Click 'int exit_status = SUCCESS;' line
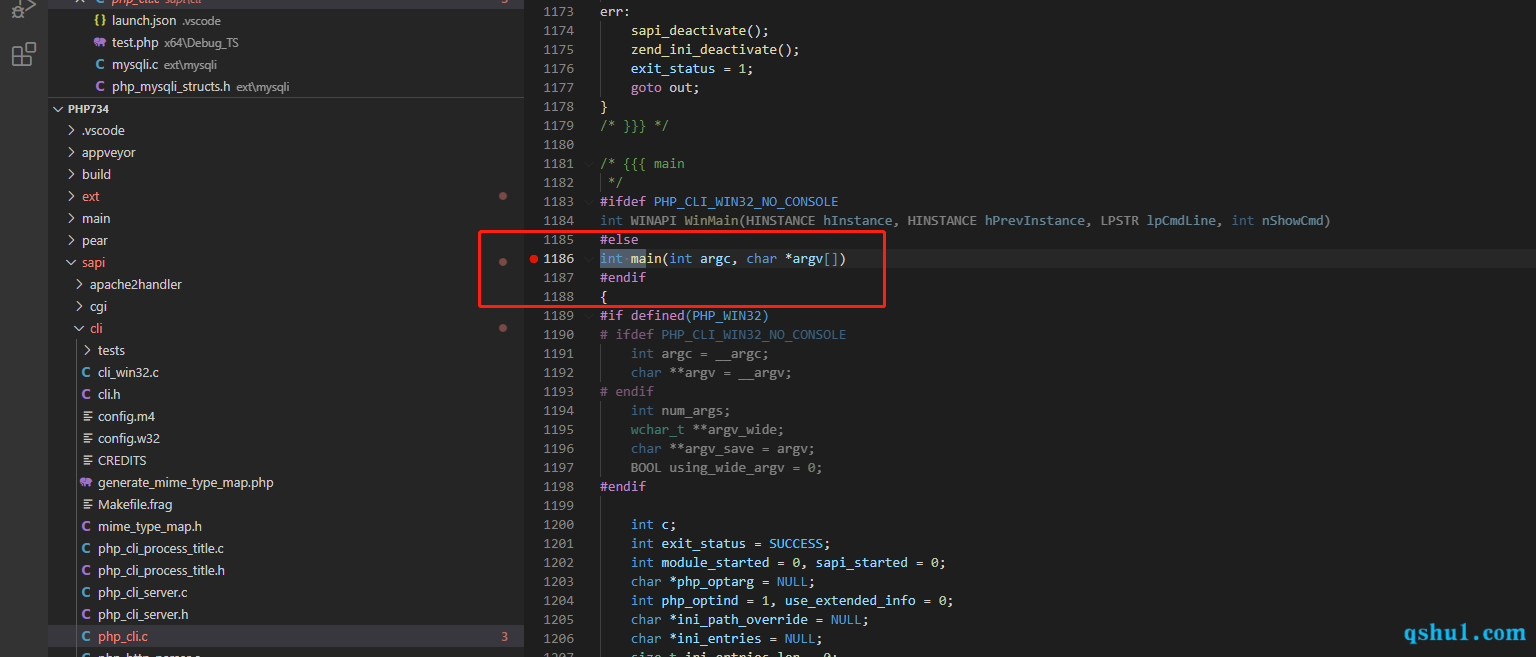This screenshot has height=657, width=1536. tap(731, 544)
